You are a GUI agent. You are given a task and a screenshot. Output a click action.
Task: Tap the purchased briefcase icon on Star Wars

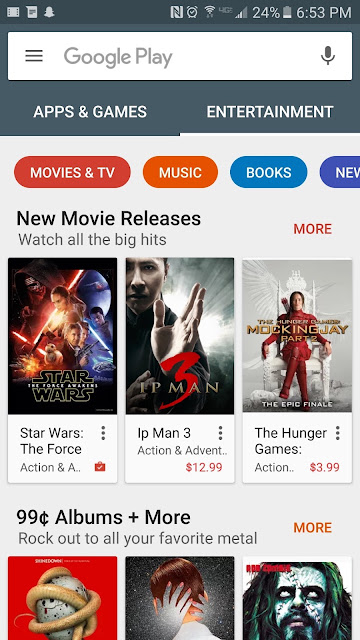click(x=100, y=467)
